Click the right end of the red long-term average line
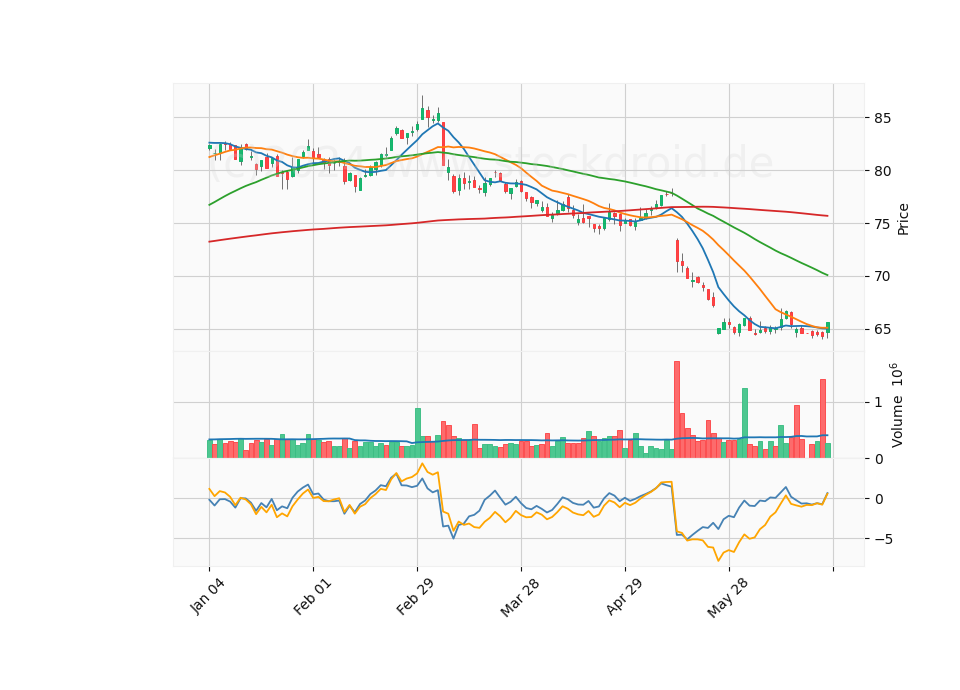Image resolution: width=960 pixels, height=690 pixels. tap(827, 216)
